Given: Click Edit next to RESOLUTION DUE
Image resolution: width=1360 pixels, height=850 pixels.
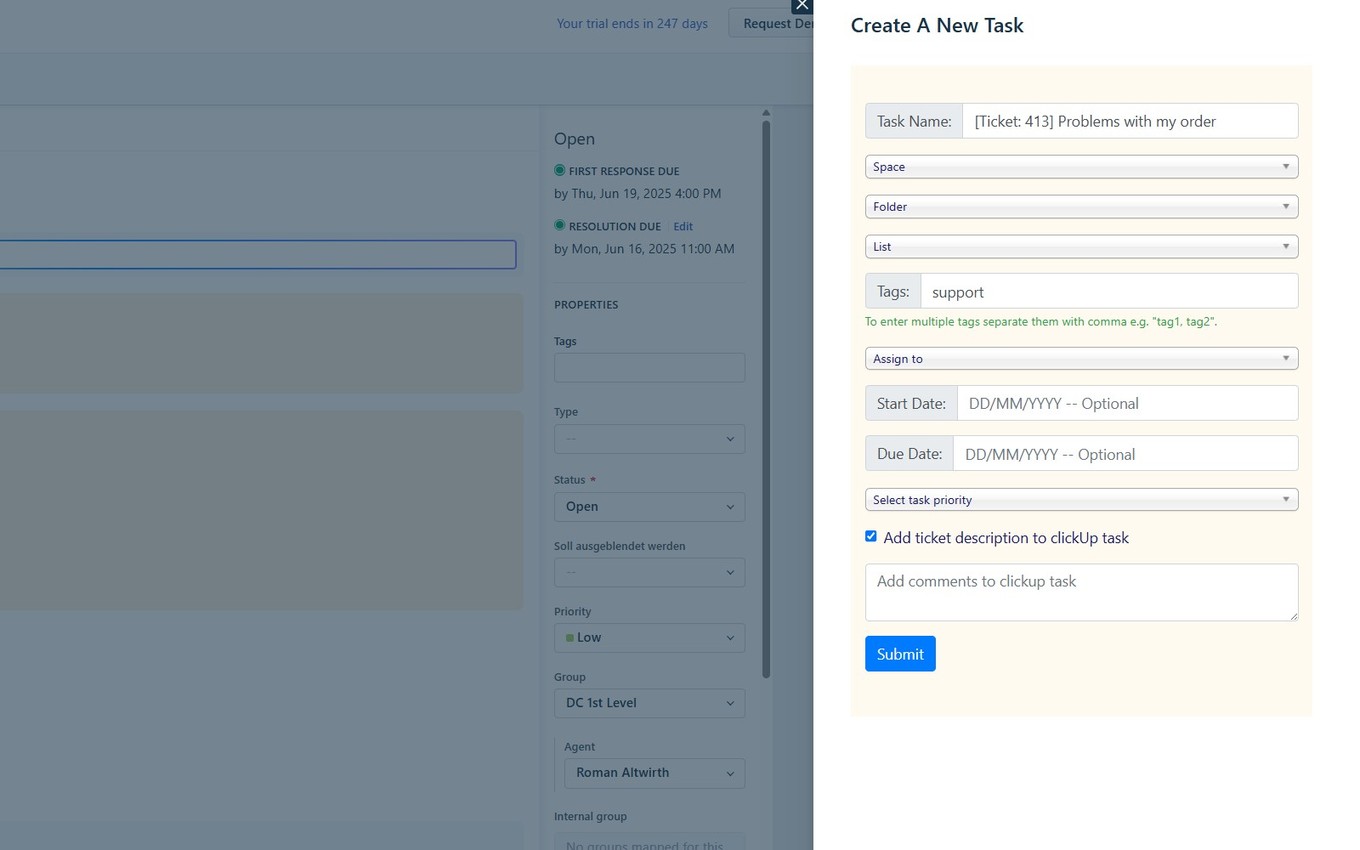Looking at the screenshot, I should pos(682,226).
